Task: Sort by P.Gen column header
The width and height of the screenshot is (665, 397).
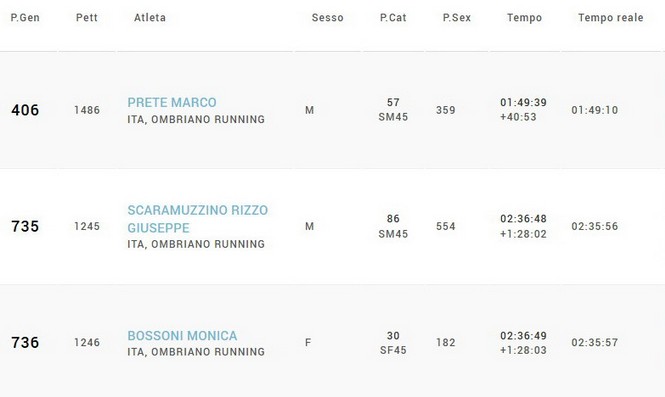Action: [x=25, y=18]
